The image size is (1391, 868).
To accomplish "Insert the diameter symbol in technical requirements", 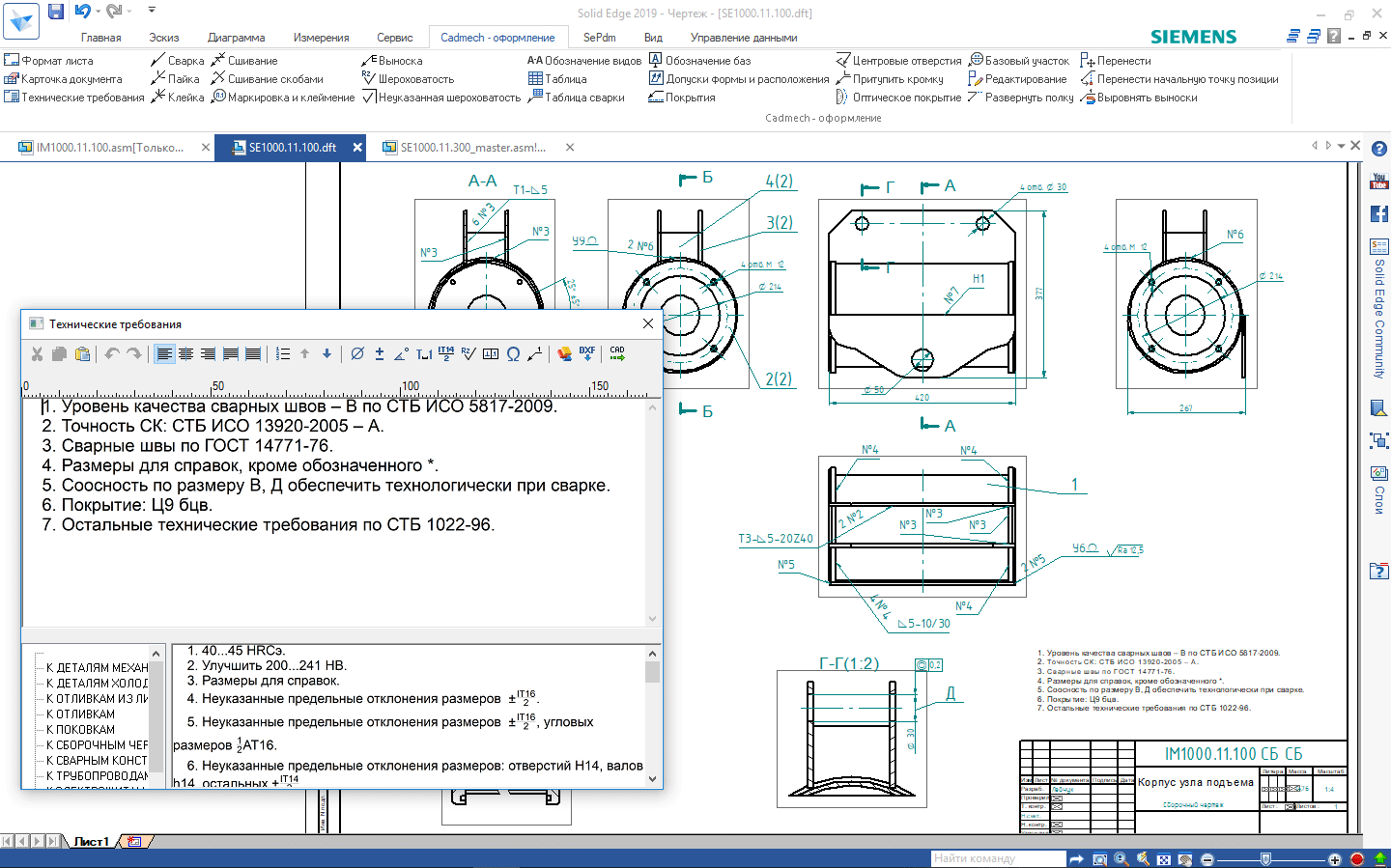I will click(357, 354).
